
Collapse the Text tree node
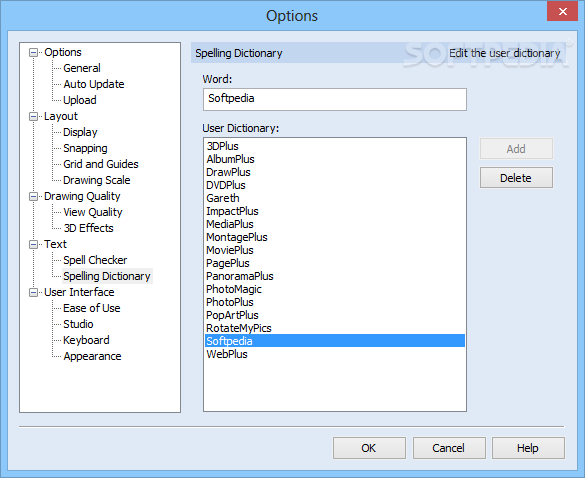pos(33,244)
